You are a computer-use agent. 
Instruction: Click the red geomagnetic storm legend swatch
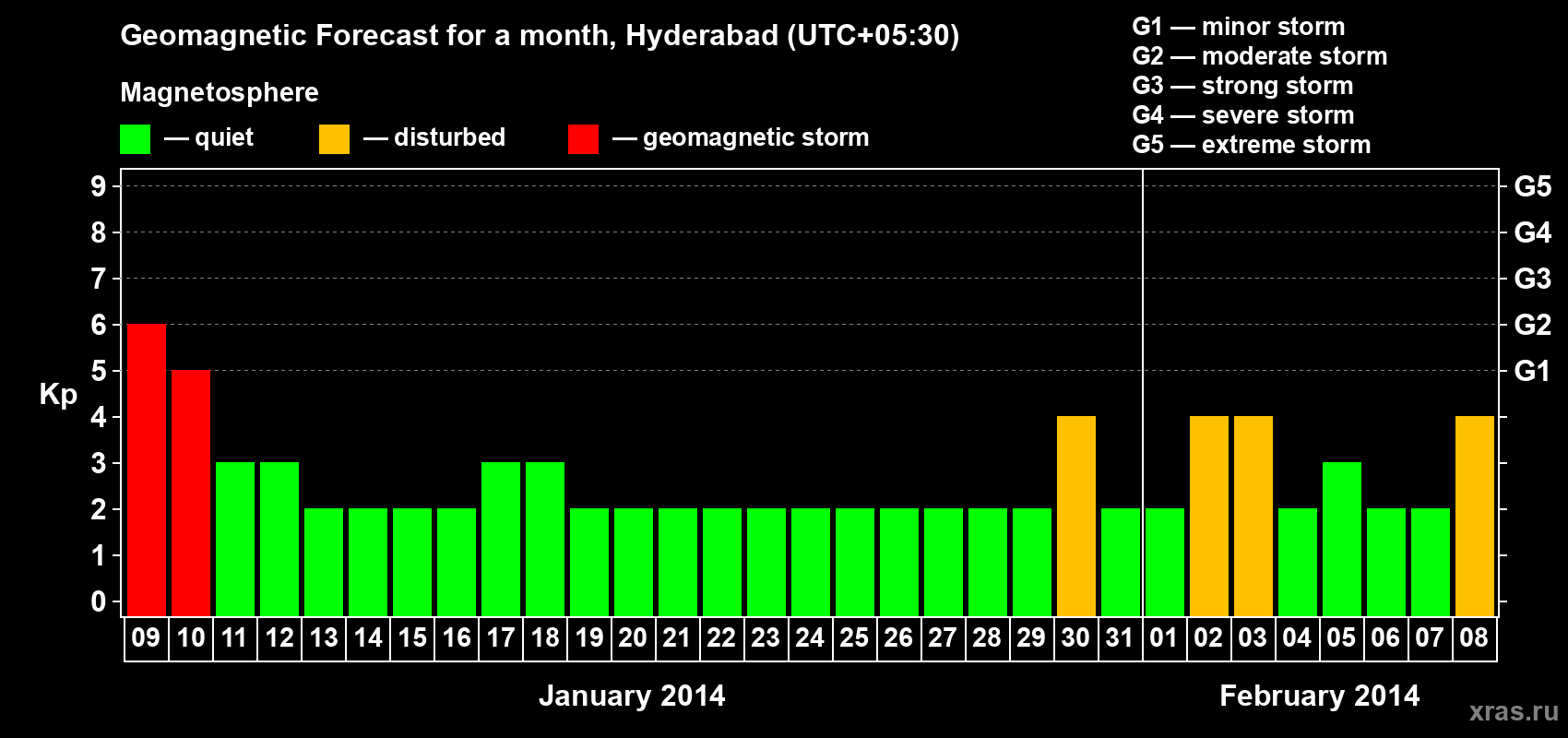click(x=583, y=139)
